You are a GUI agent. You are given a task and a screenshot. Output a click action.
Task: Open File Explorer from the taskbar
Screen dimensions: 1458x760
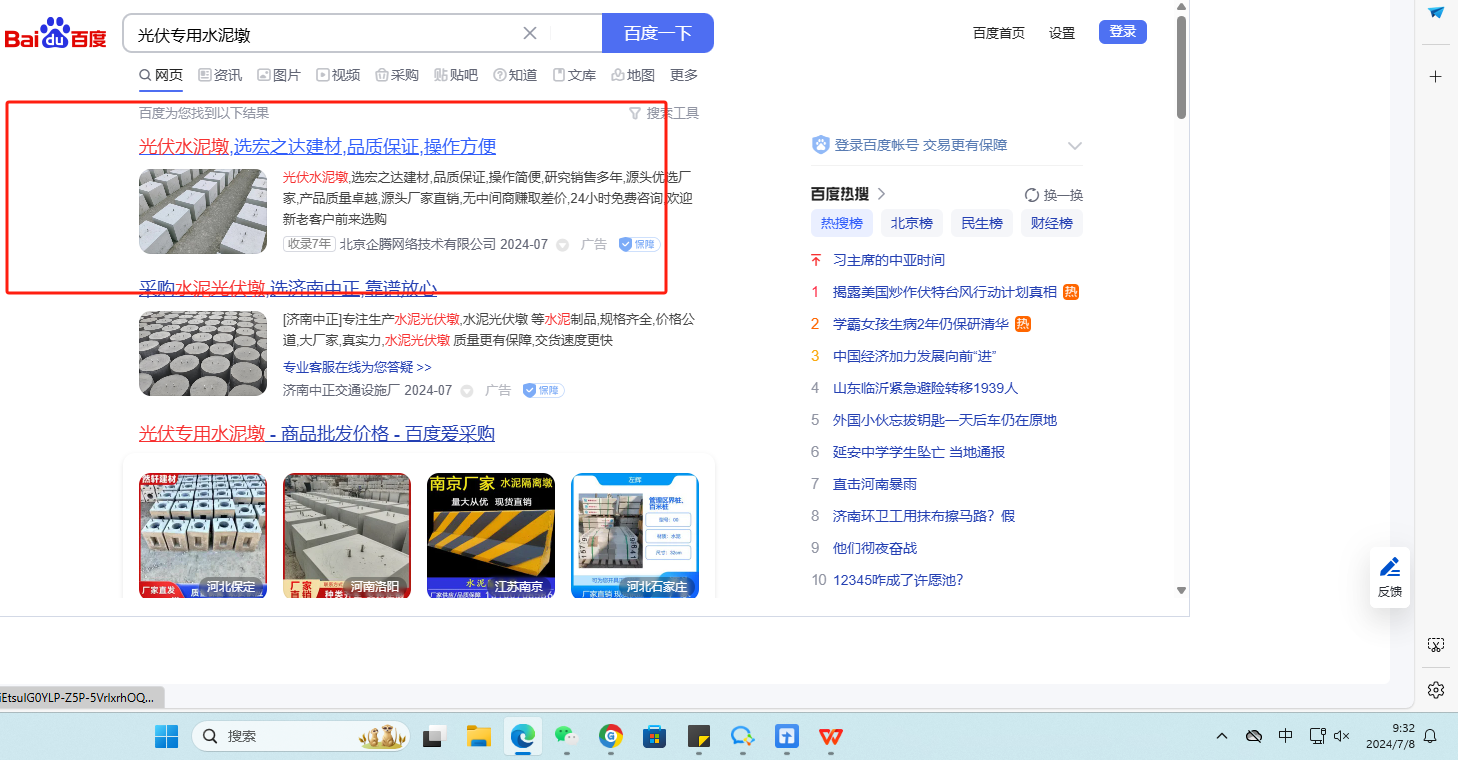tap(479, 737)
